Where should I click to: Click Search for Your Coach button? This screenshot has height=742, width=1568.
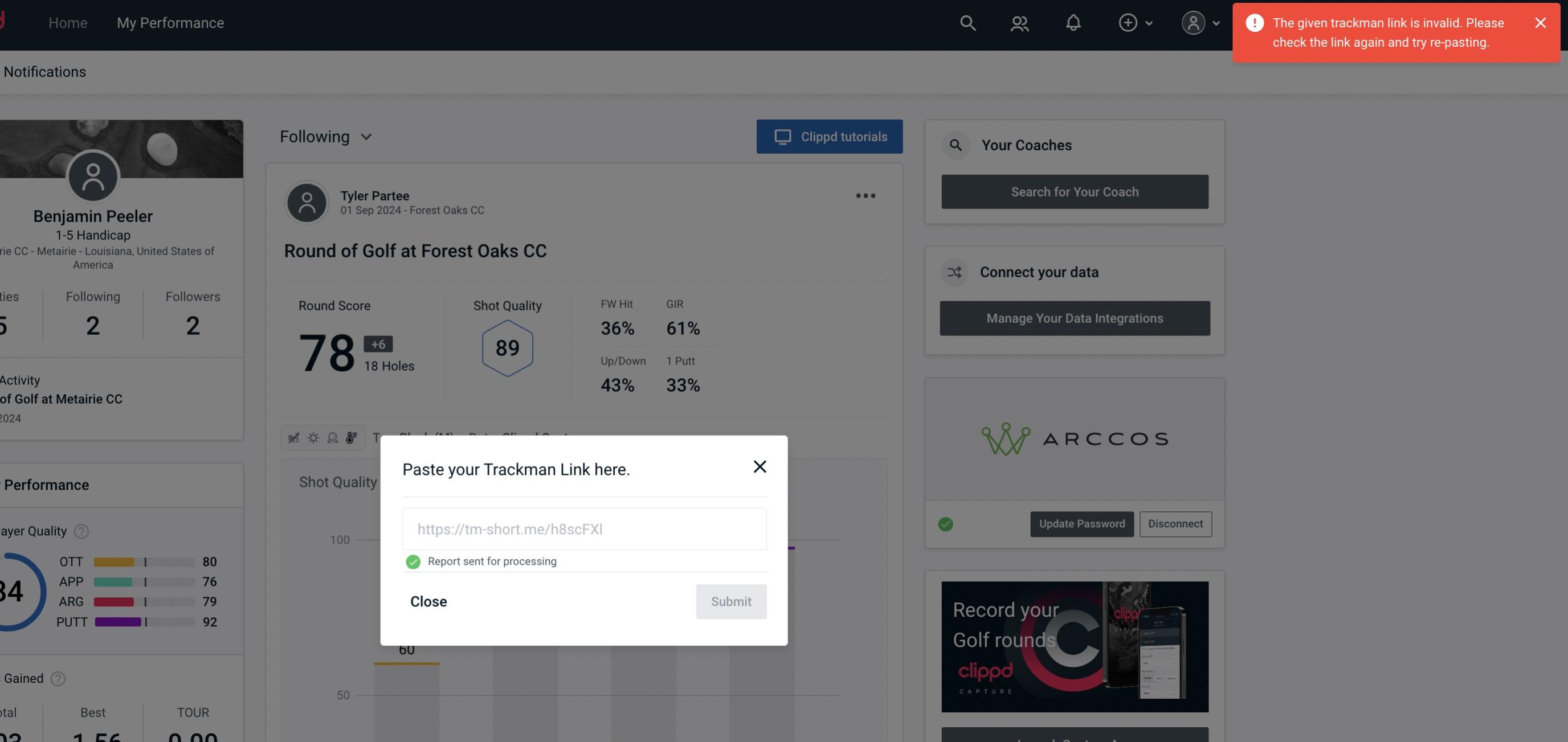(x=1075, y=191)
